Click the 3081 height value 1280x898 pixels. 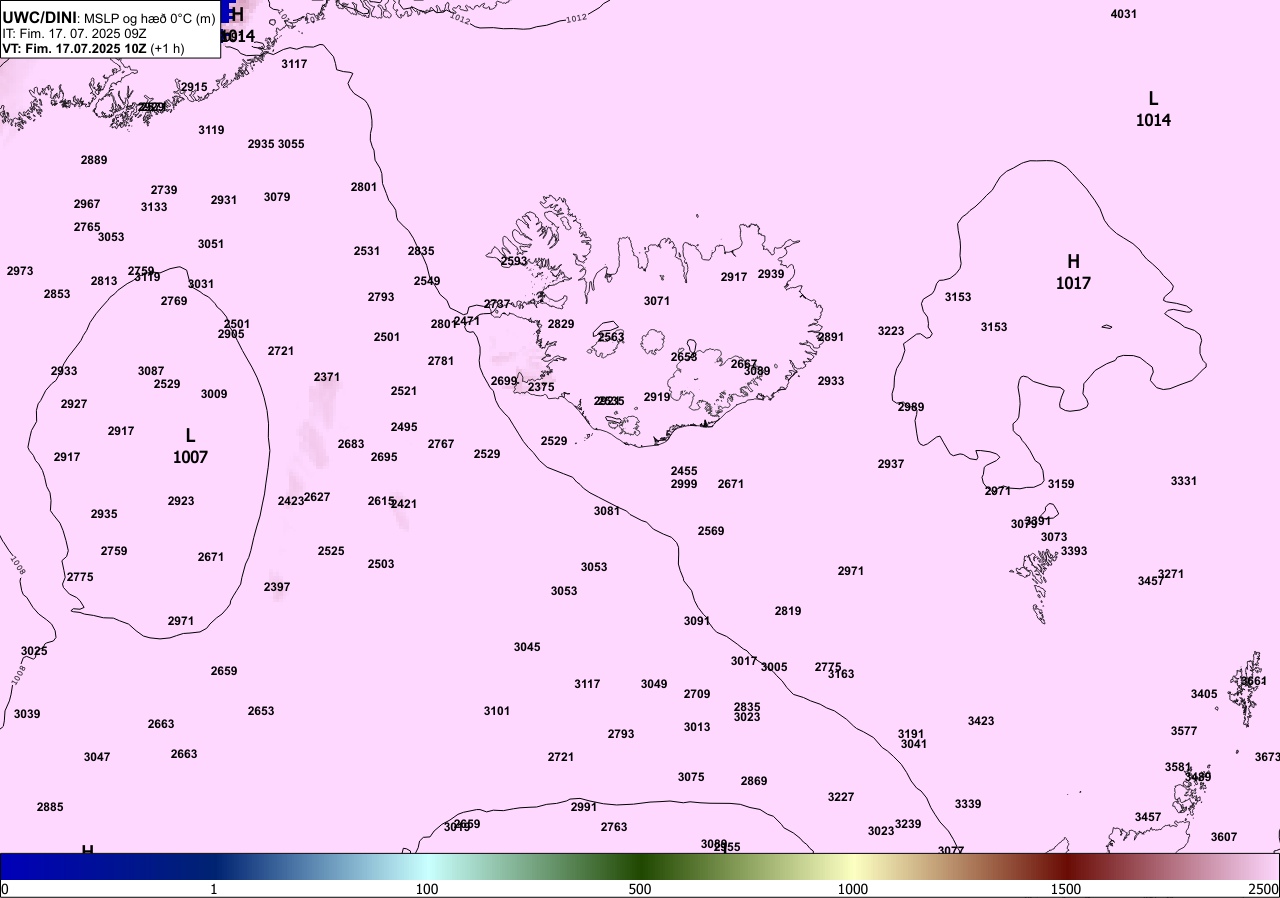607,511
